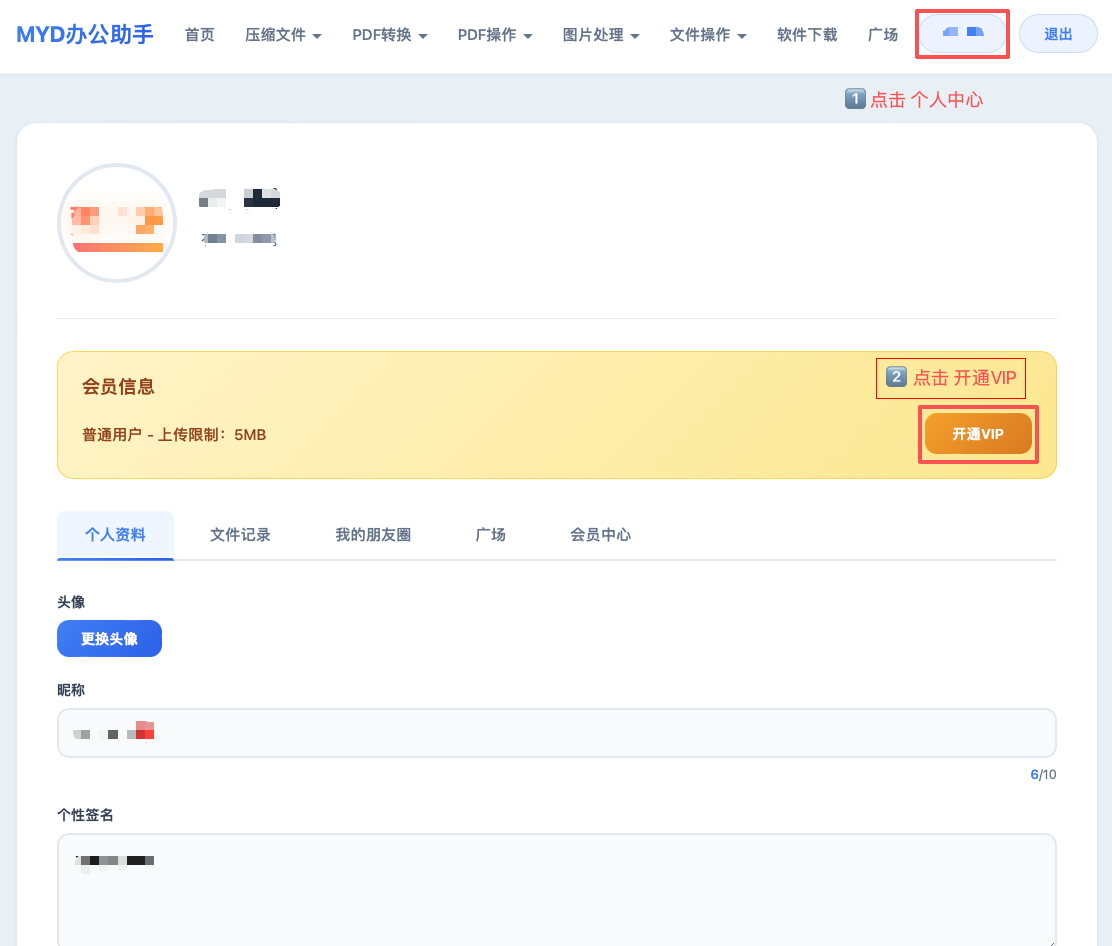This screenshot has height=946, width=1112.
Task: Switch to the 文件记录 tab
Action: point(240,535)
